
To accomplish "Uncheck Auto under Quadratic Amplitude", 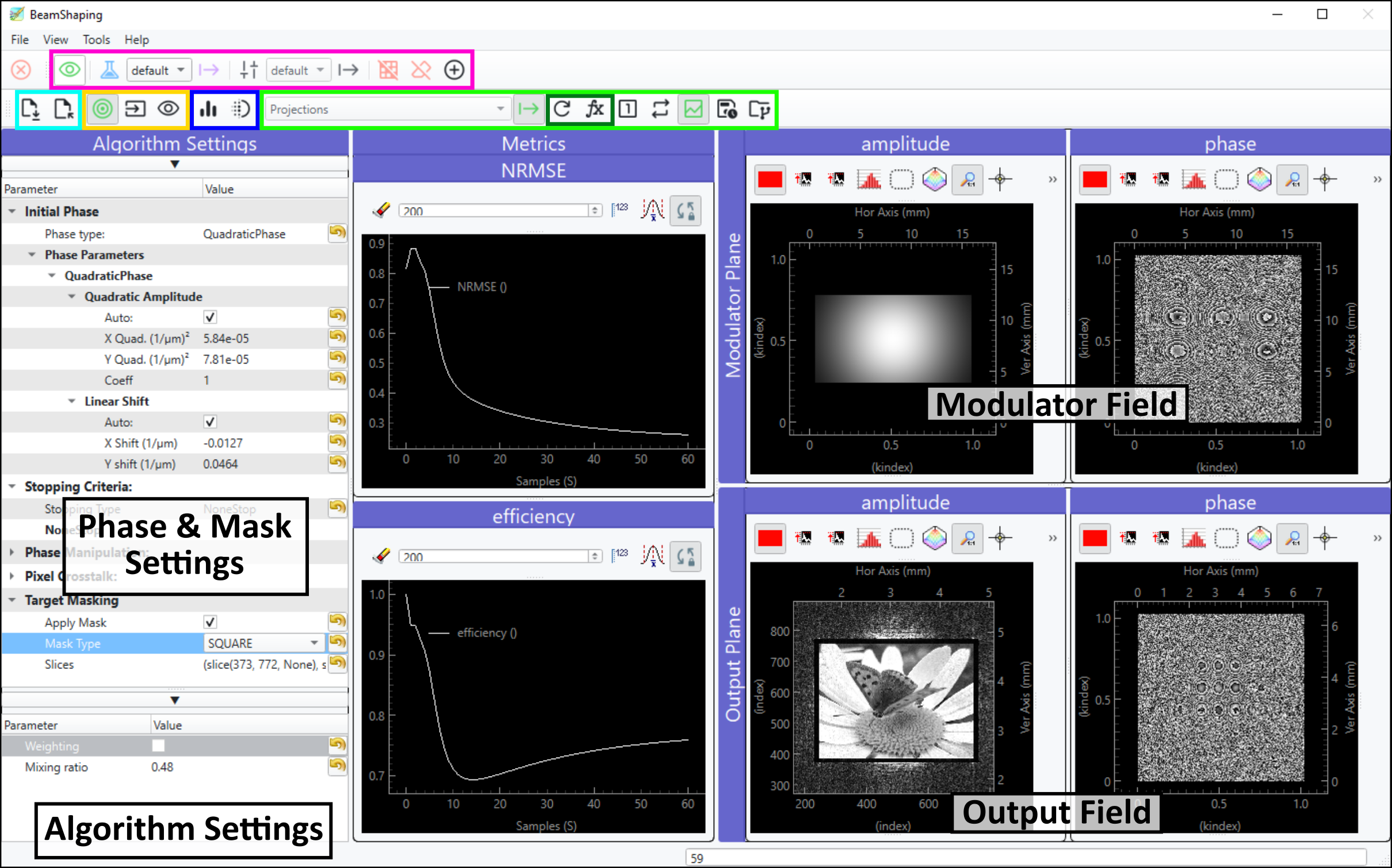I will [210, 318].
